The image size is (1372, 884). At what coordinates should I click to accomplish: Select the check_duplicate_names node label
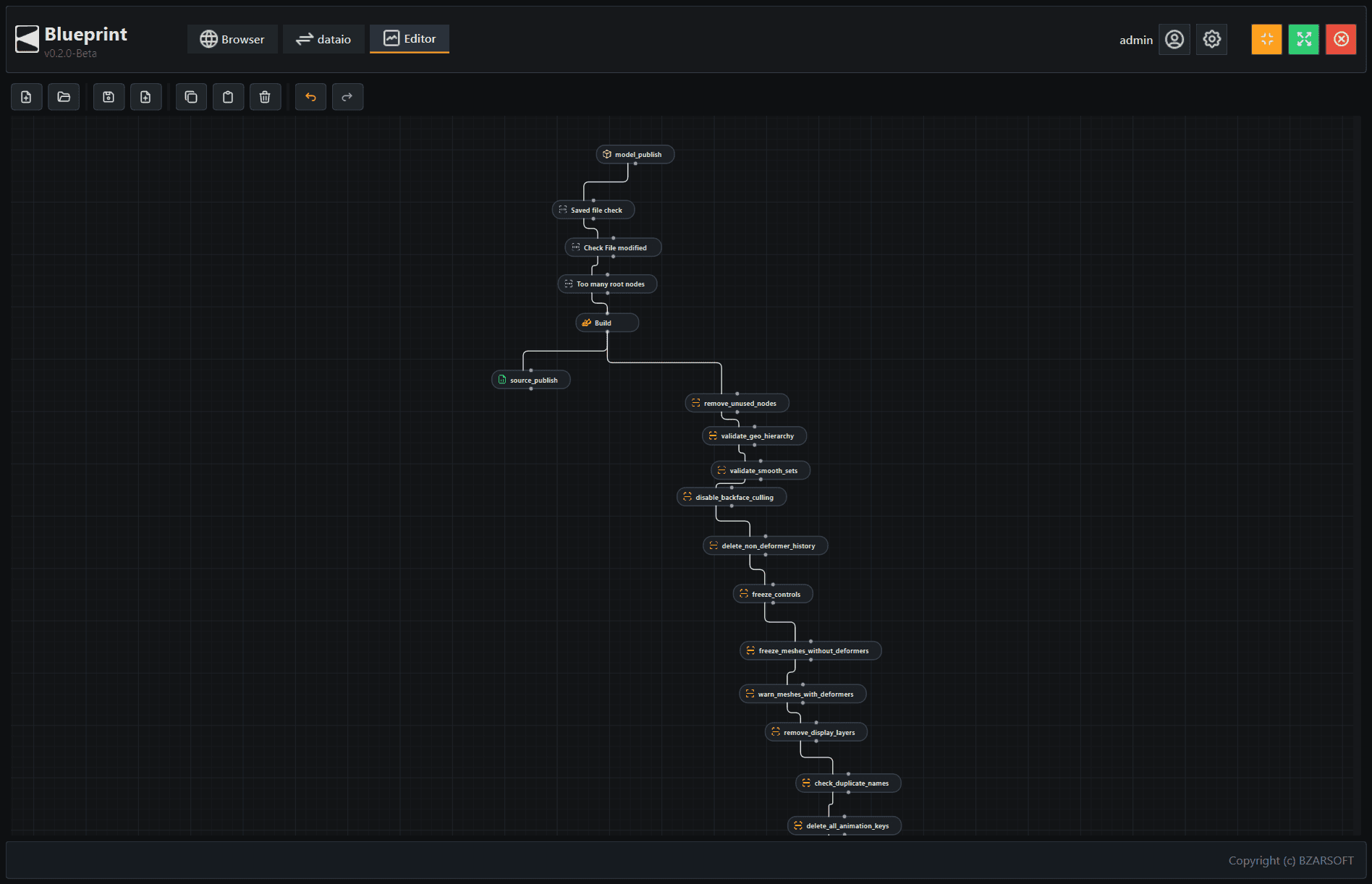point(851,783)
